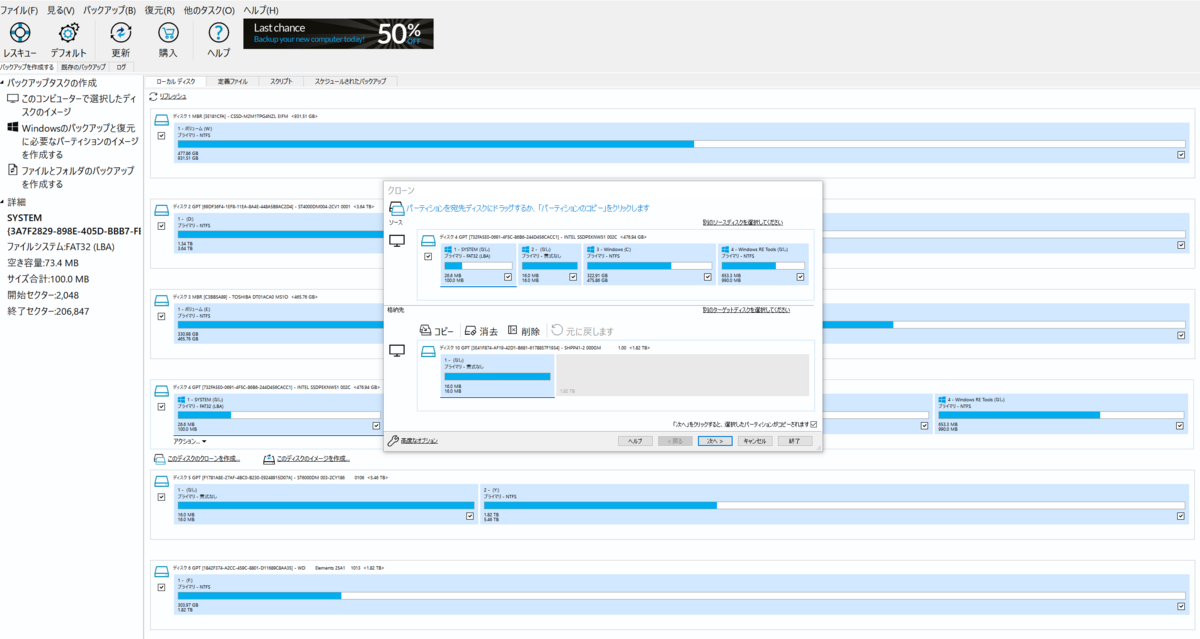Screen dimensions: 1200x639
Task: Click ディスク 1 drive icon in main window
Action: click(161, 119)
